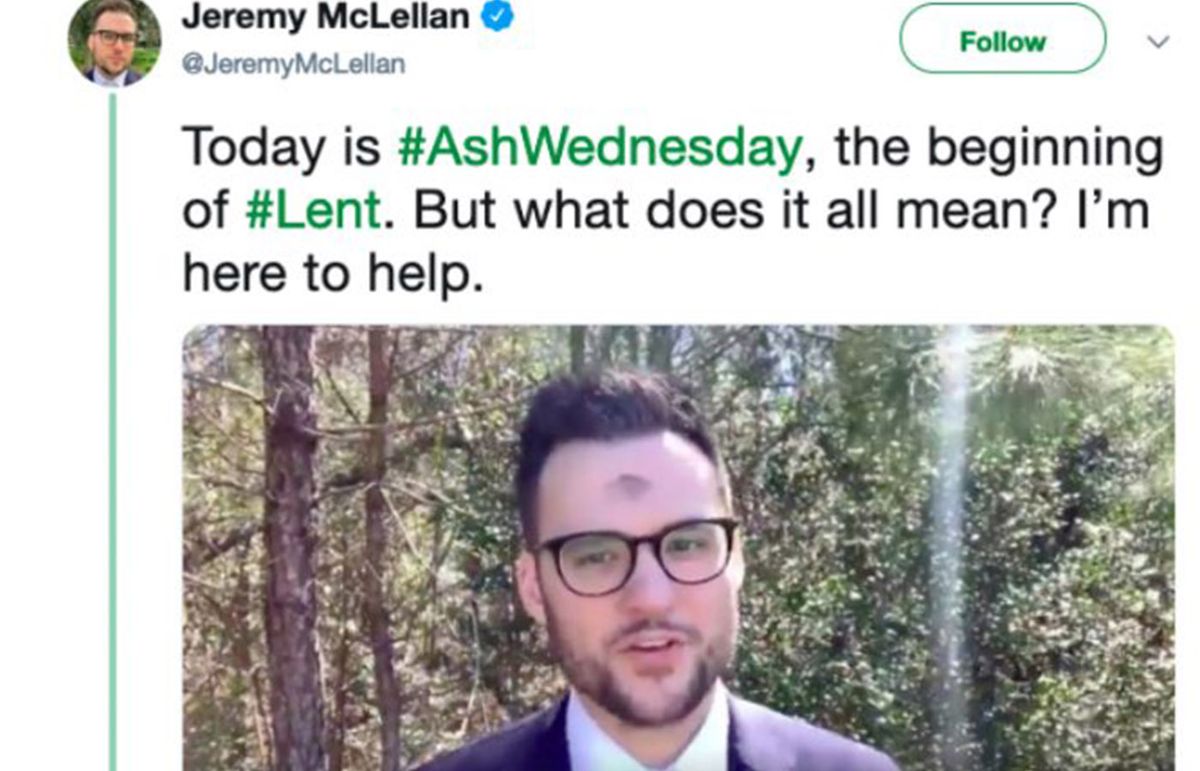Click the word "Today" in the tweet
Viewport: 1200px width, 771px height.
pyautogui.click(x=247, y=149)
